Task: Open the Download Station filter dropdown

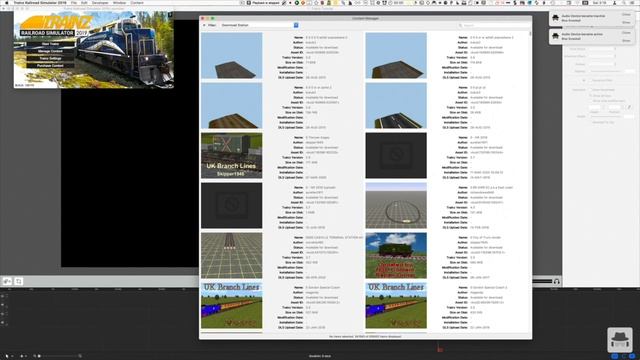Action: (x=259, y=25)
